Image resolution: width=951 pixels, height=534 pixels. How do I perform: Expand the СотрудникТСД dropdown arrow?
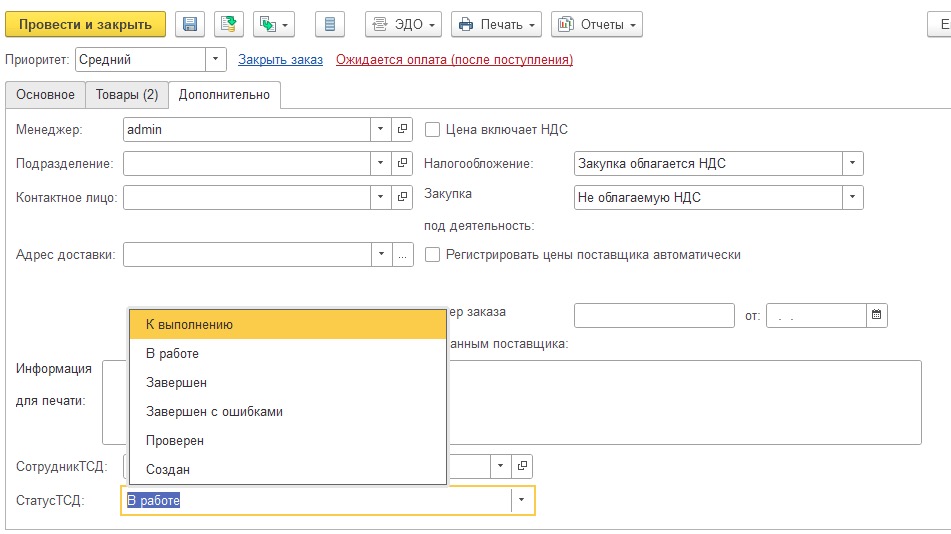point(500,466)
